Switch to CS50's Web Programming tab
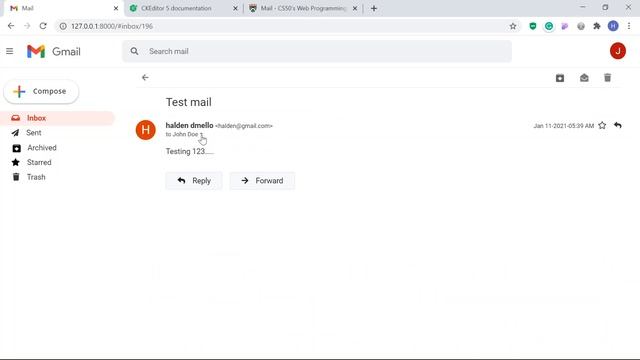This screenshot has width=640, height=360. coord(302,8)
